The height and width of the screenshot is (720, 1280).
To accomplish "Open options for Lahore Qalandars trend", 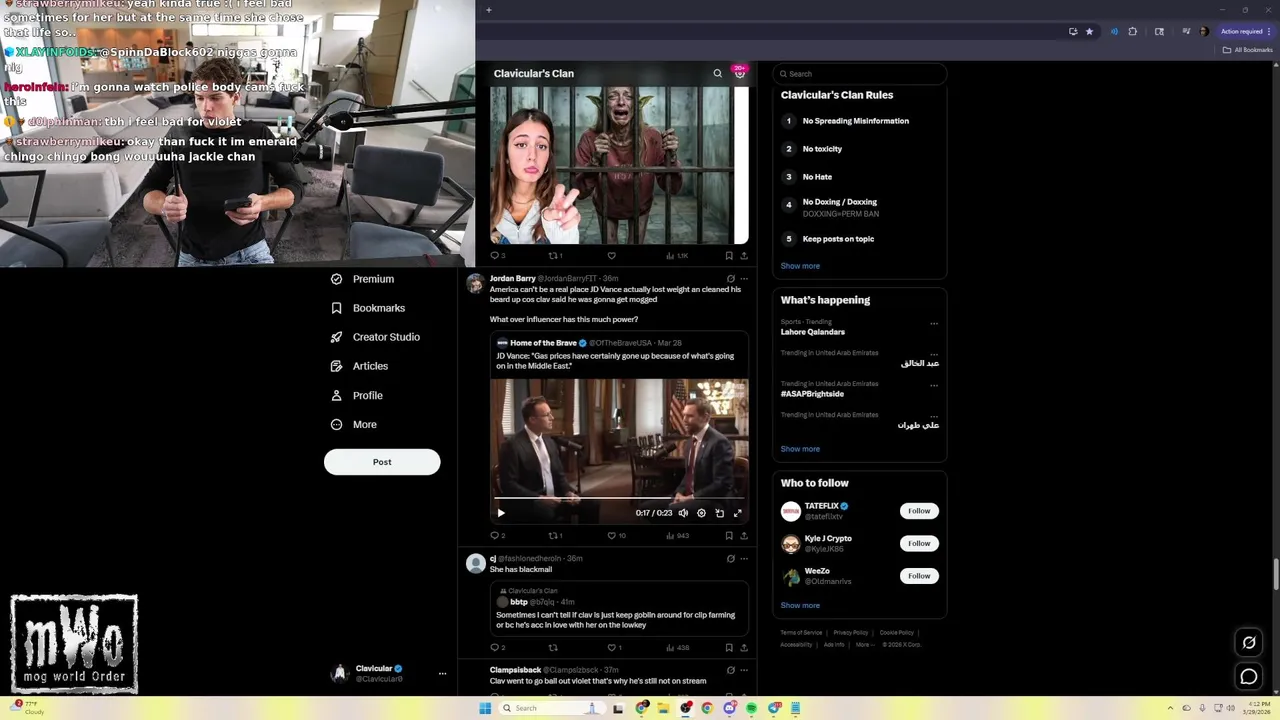I will [x=934, y=324].
